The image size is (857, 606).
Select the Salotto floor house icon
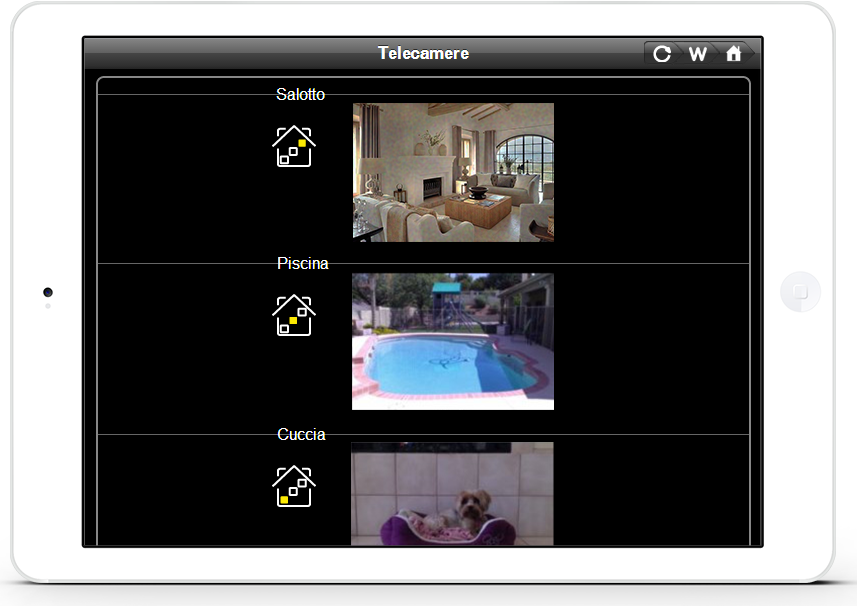click(x=294, y=146)
